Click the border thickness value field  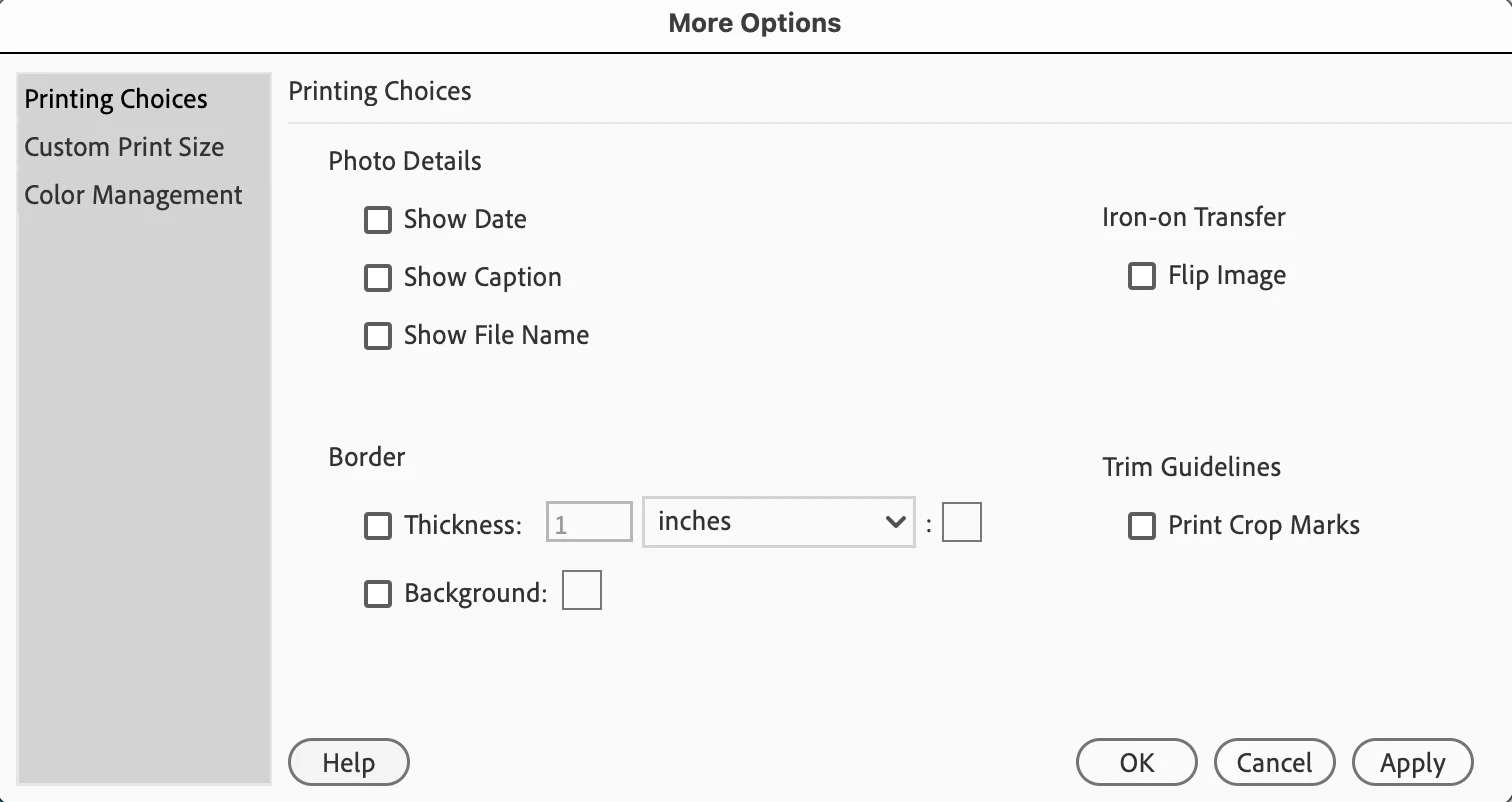point(589,523)
